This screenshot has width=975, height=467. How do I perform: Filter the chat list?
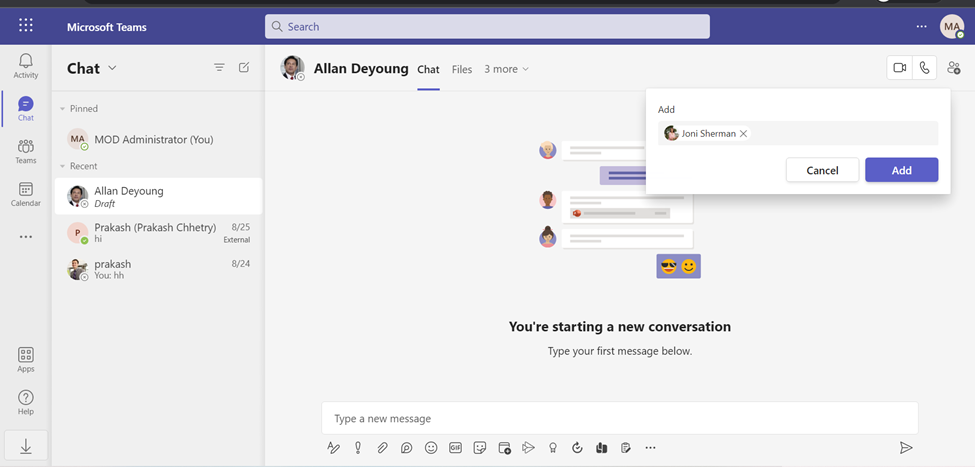click(219, 67)
